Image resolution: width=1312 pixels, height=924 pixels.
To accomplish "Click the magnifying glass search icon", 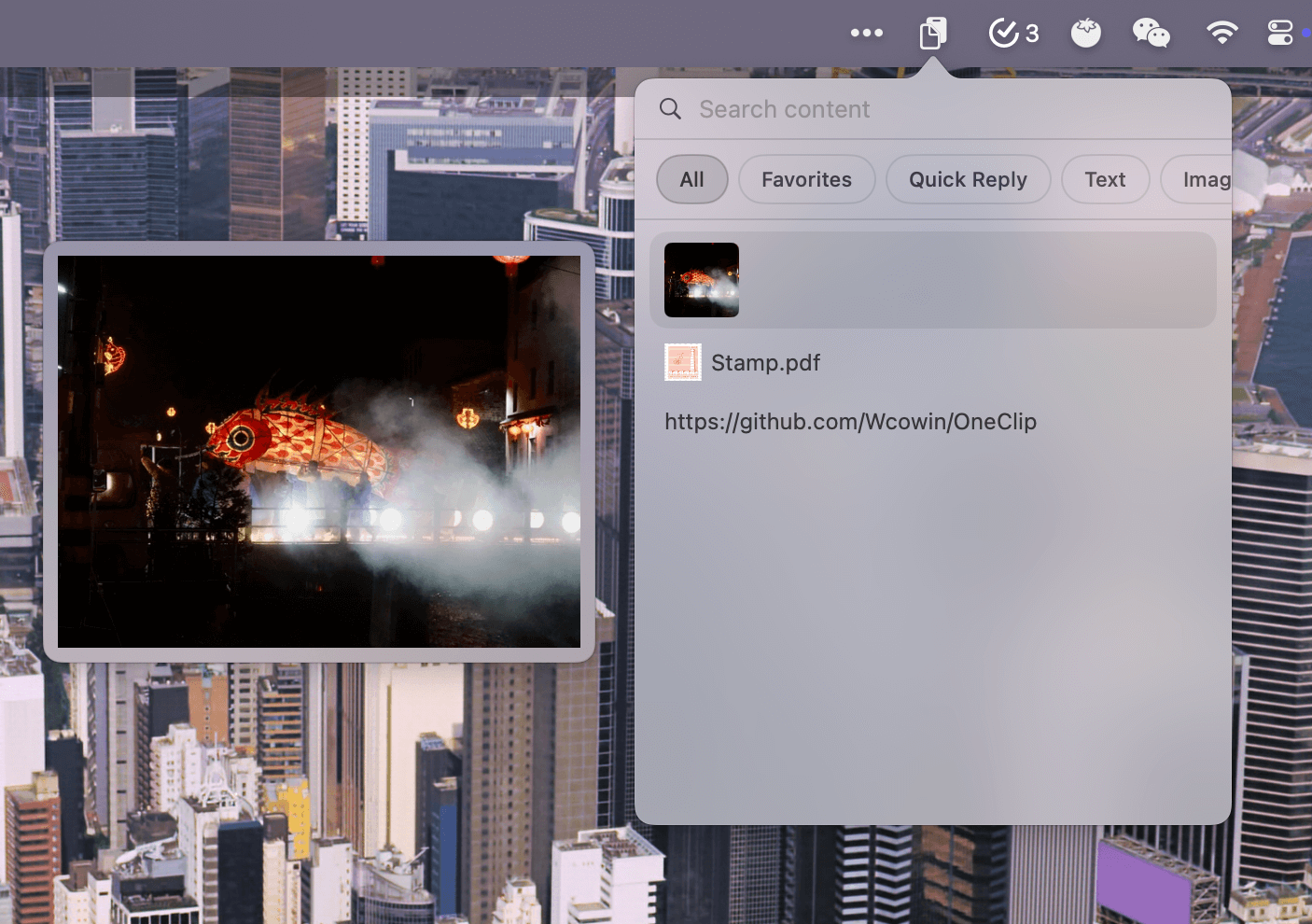I will 670,109.
